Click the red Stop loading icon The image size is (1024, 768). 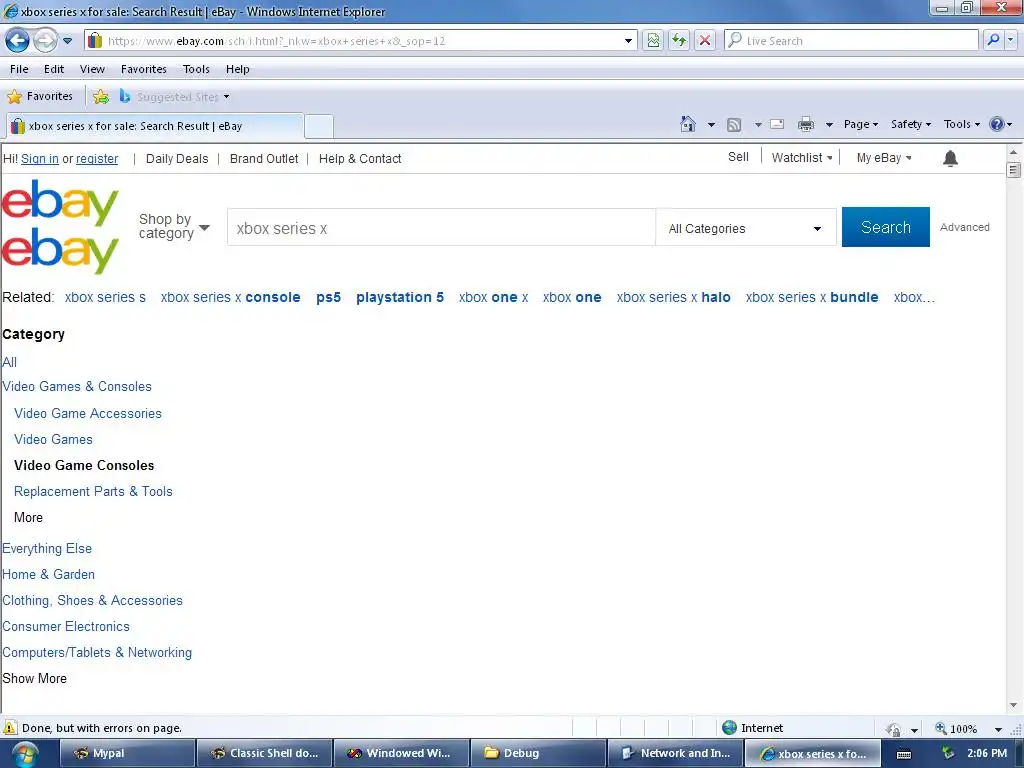pos(705,40)
